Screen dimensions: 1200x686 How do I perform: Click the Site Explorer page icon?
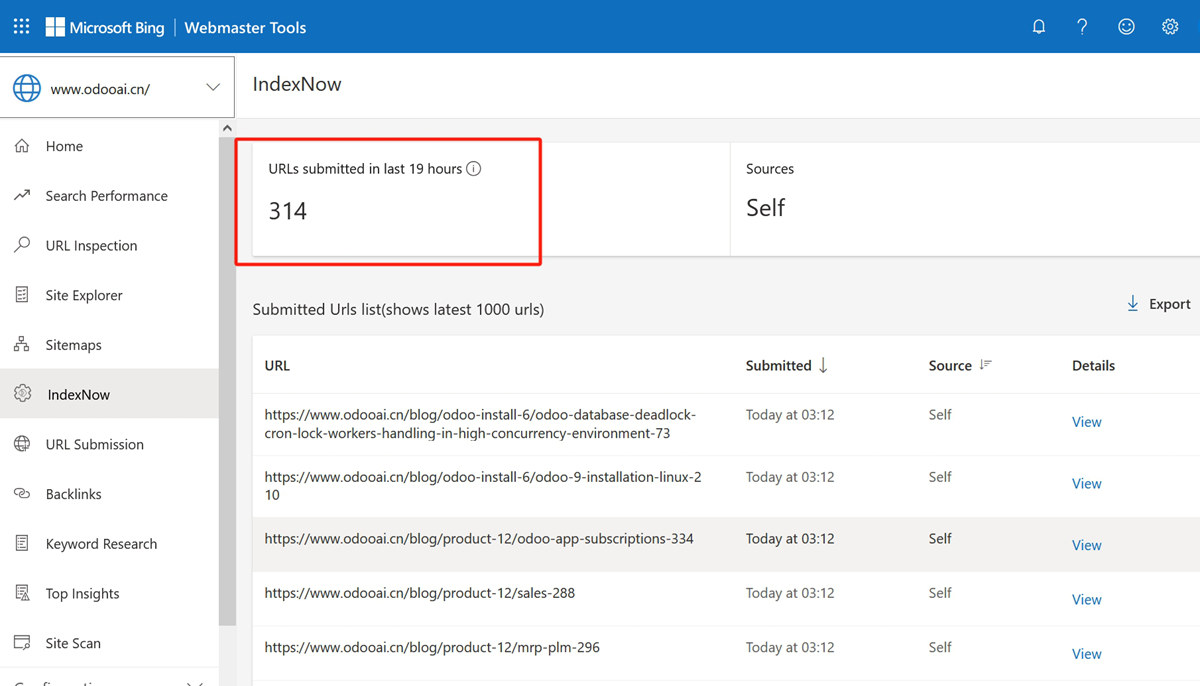pos(22,295)
